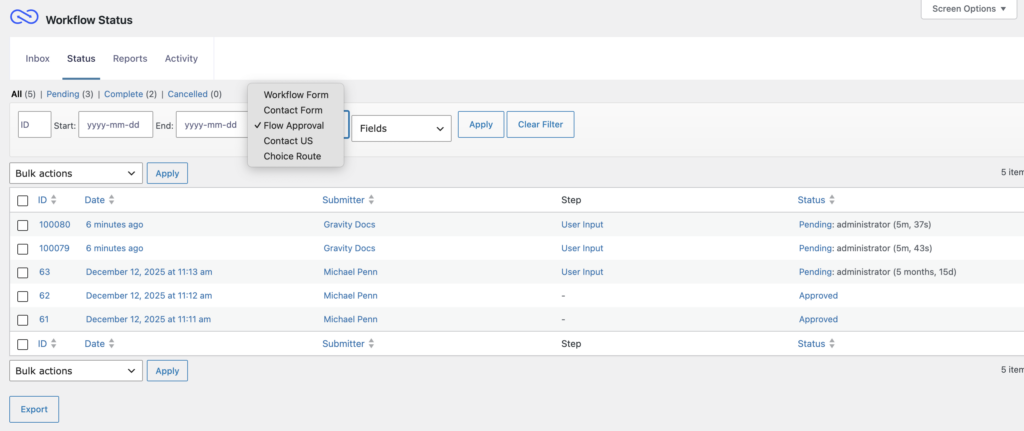Click Apply next to bottom Bulk actions

167,371
